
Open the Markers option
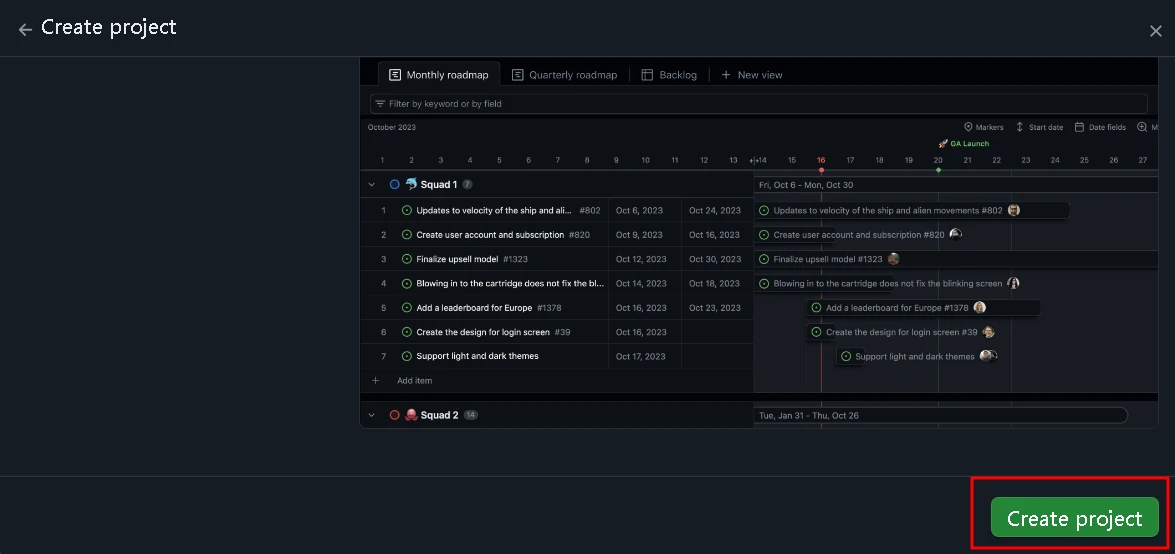pyautogui.click(x=983, y=127)
